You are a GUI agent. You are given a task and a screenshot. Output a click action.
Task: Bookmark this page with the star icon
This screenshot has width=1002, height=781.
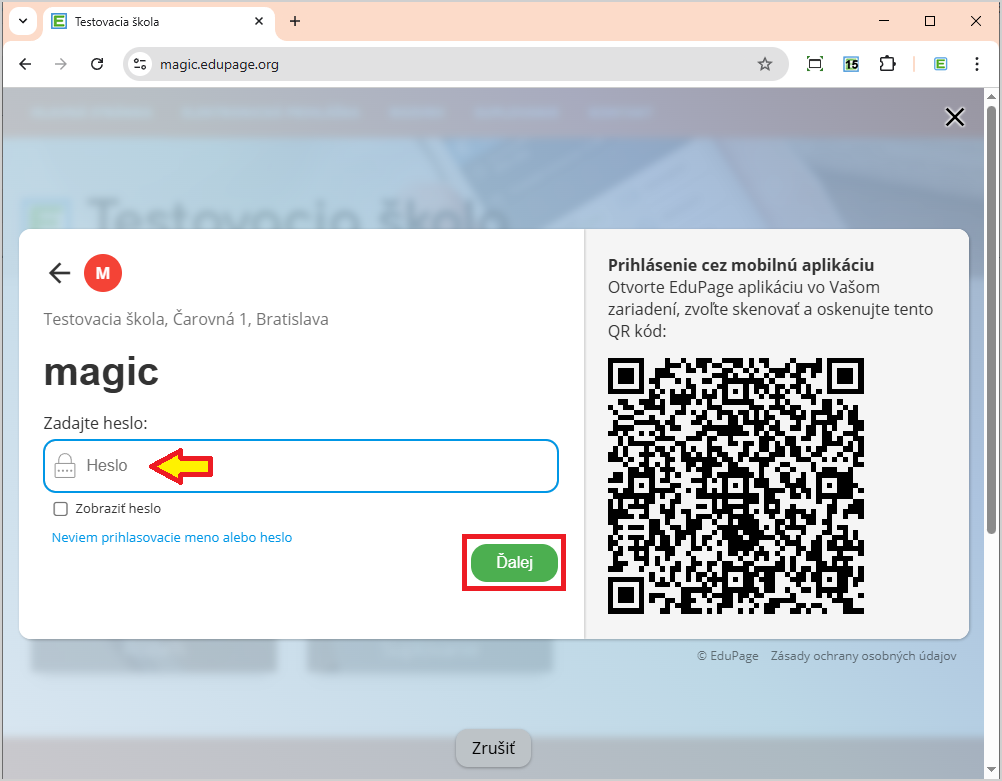(765, 64)
